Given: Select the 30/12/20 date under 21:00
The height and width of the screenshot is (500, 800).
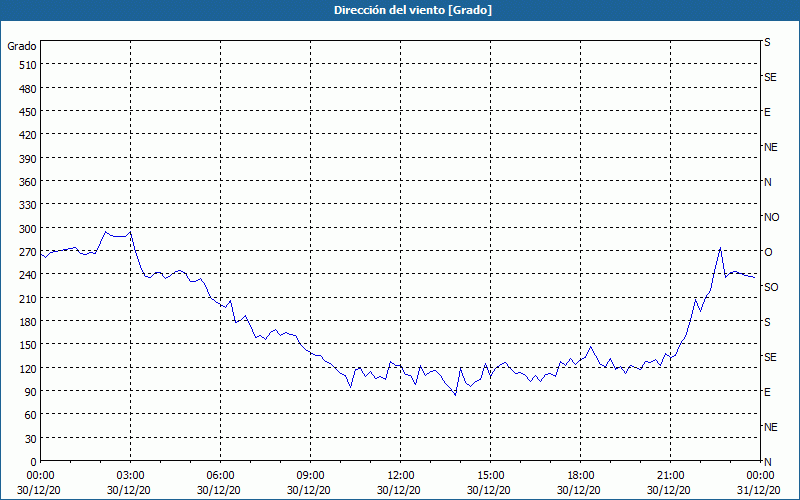Looking at the screenshot, I should tap(669, 490).
